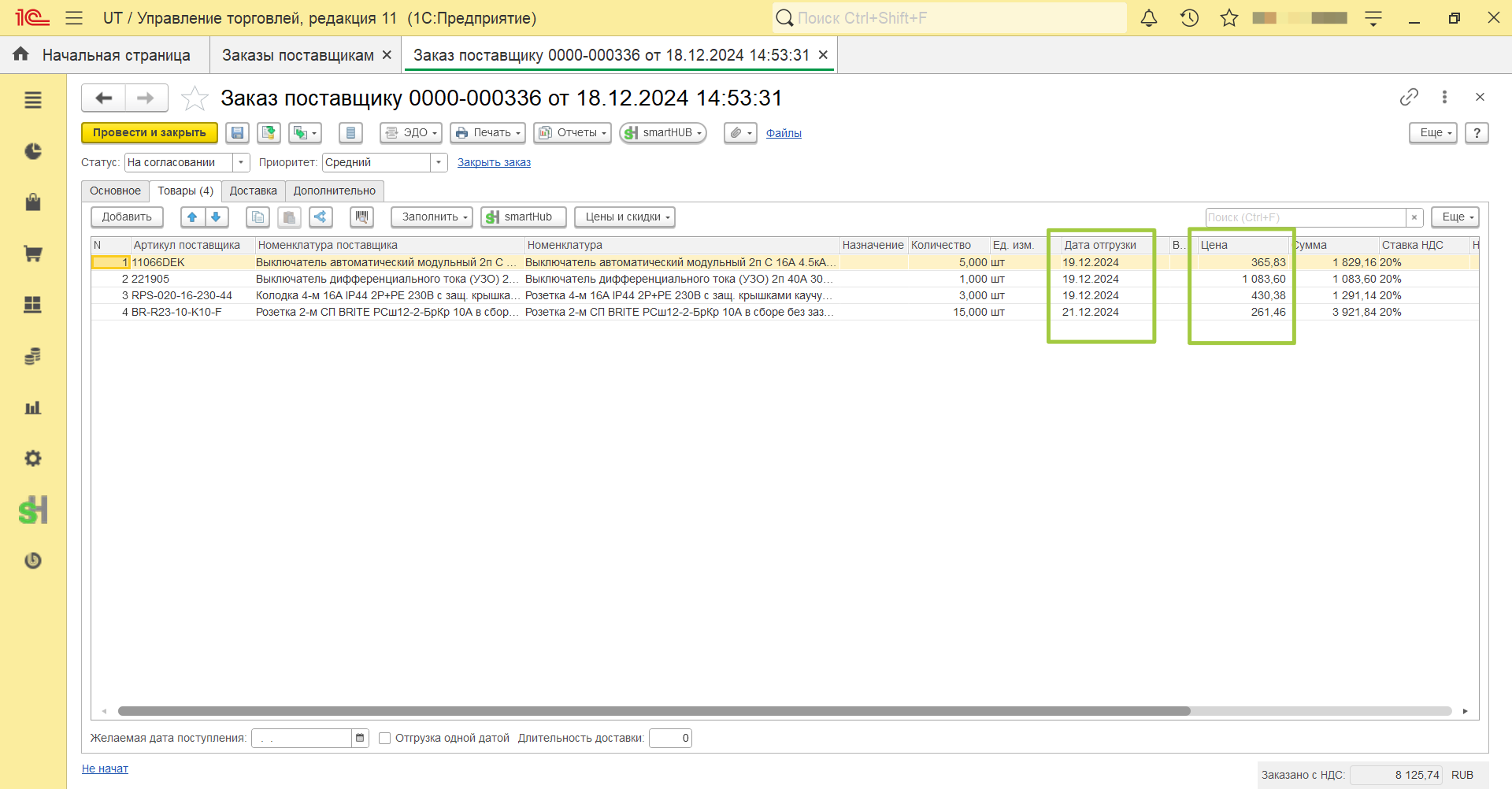1512x789 pixels.
Task: Switch to the Заказы поставщикам tab
Action: pos(298,55)
